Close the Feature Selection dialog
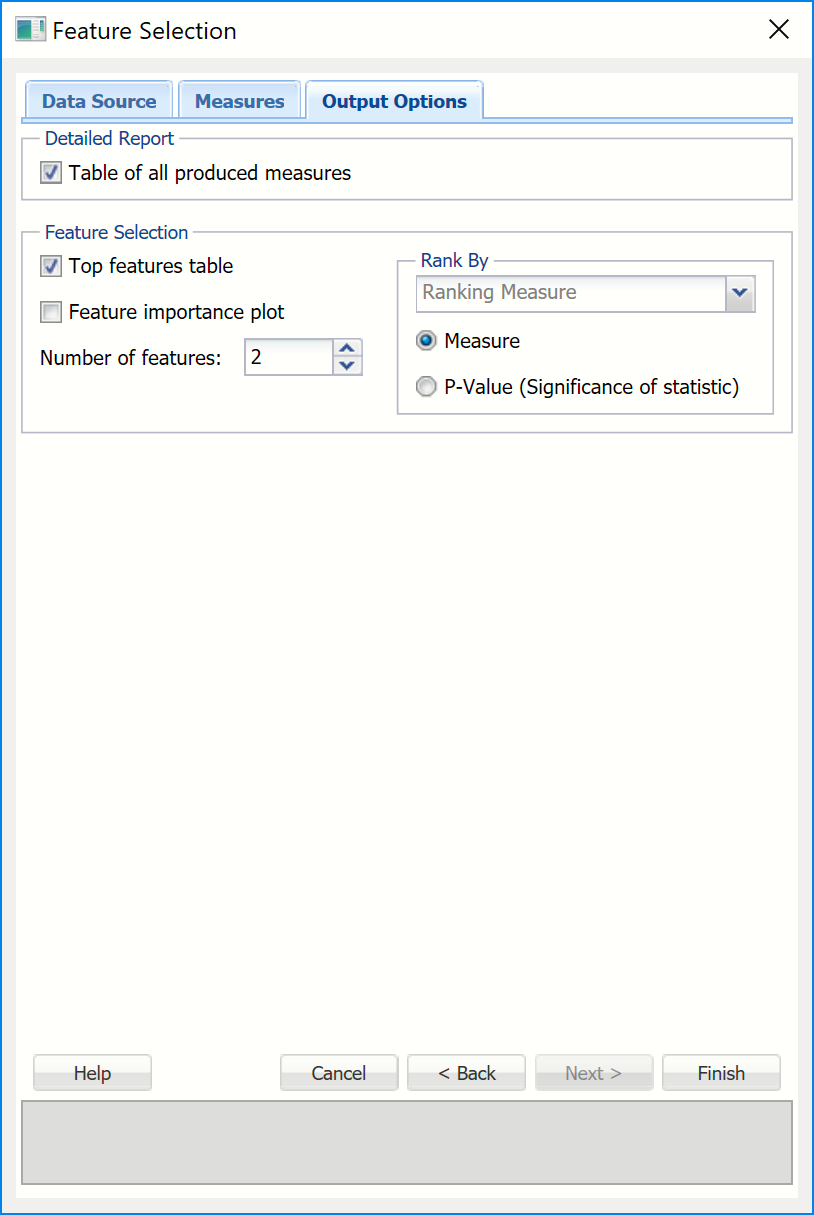The image size is (814, 1215). point(779,29)
